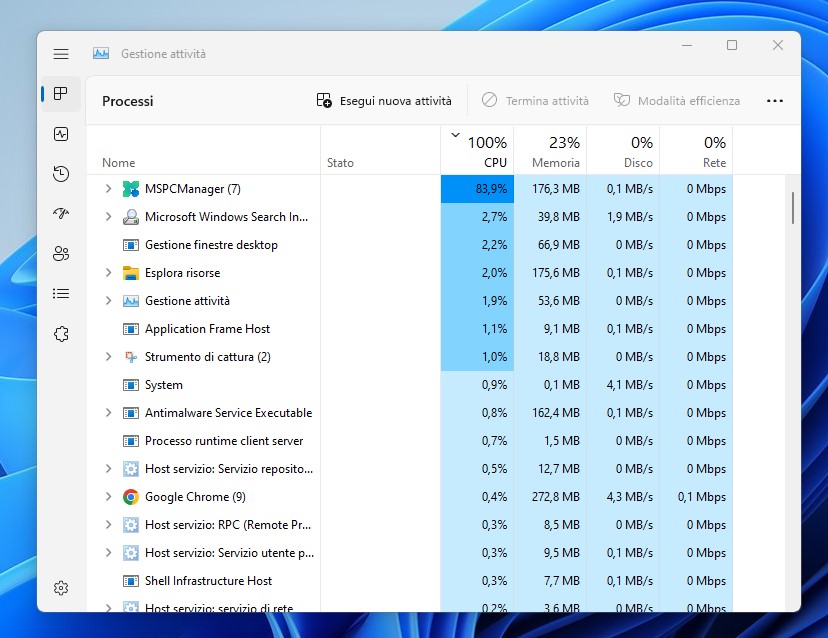Expand Host servizio: RPC group
The width and height of the screenshot is (828, 638).
108,524
